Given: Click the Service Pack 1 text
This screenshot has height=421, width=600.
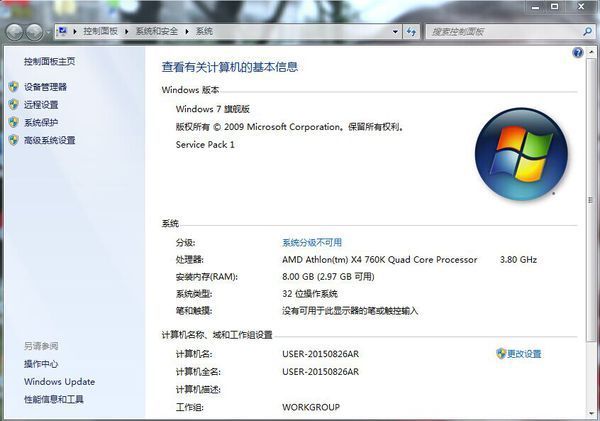Looking at the screenshot, I should (x=205, y=145).
